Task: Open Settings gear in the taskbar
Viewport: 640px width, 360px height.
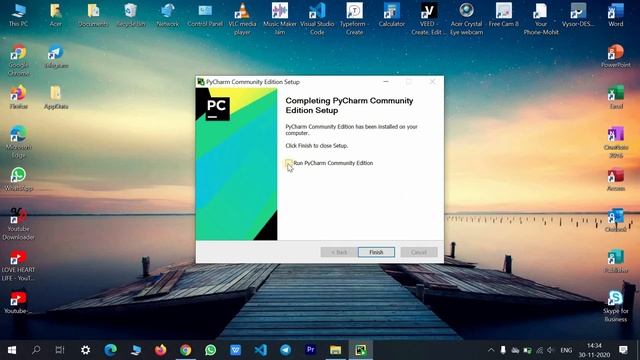Action: click(85, 350)
